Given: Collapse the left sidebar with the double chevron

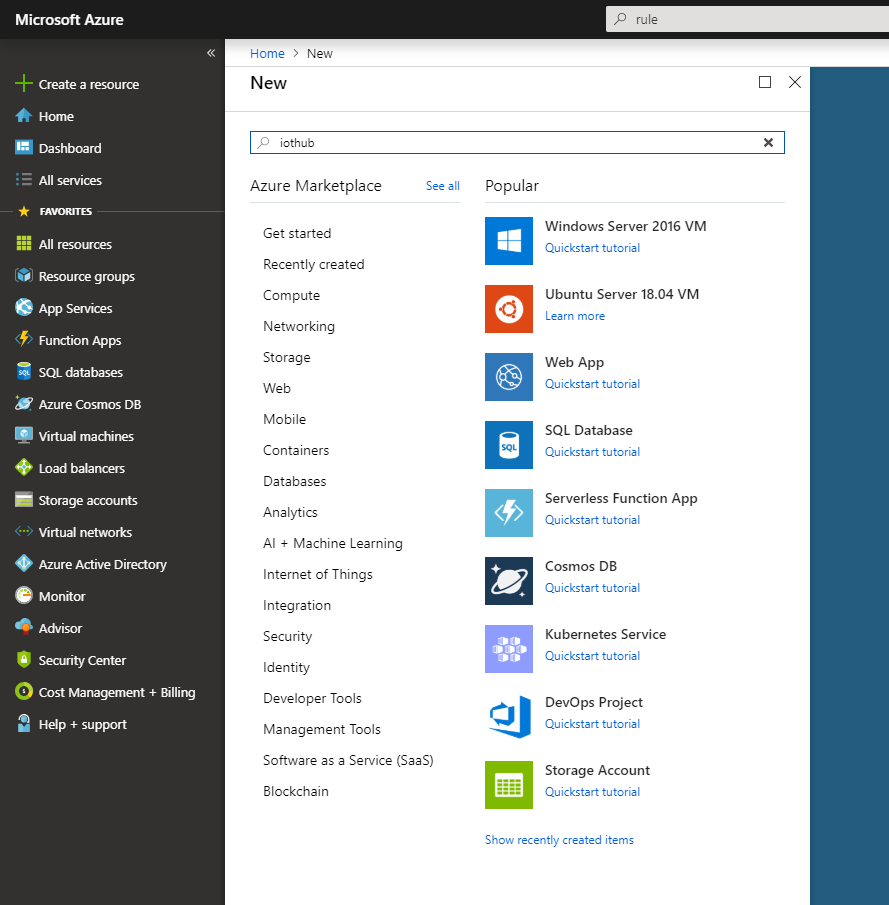Looking at the screenshot, I should 211,53.
